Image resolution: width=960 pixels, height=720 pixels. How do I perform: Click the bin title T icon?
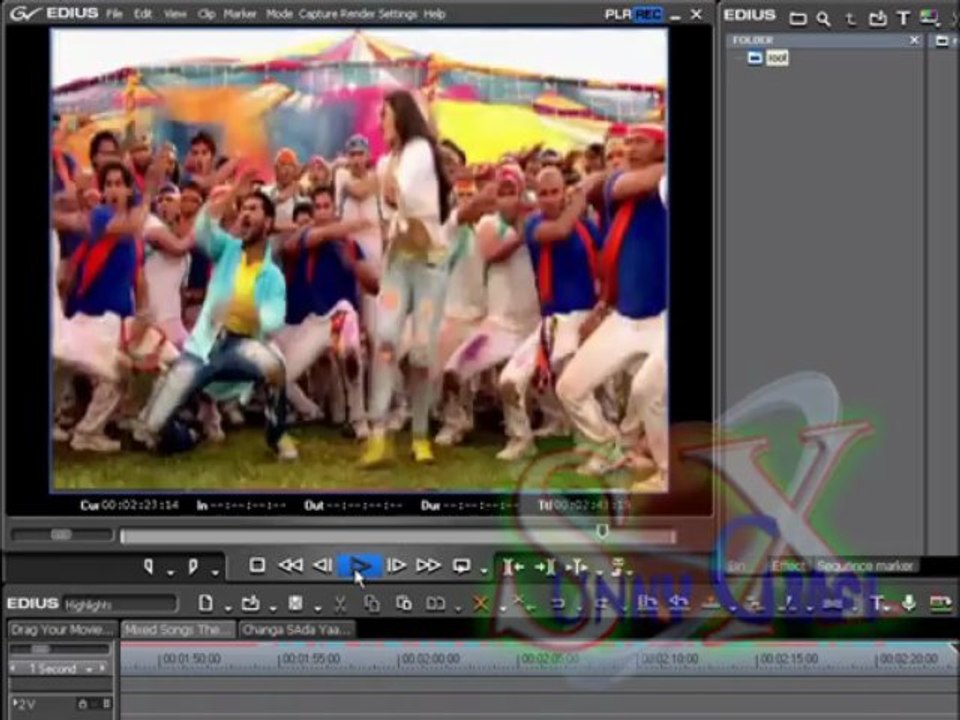click(x=903, y=18)
